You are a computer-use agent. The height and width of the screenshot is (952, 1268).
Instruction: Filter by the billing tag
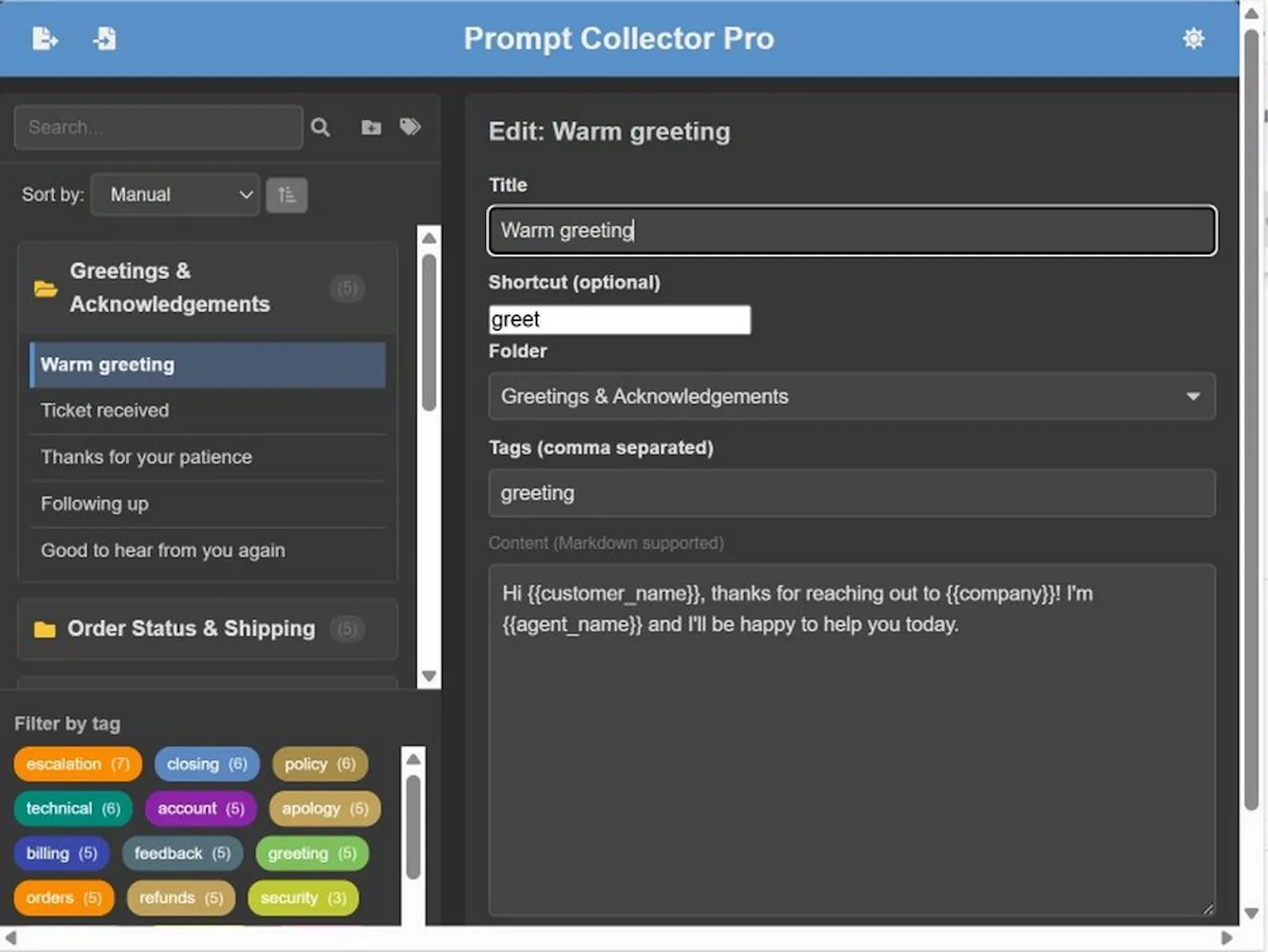click(61, 854)
